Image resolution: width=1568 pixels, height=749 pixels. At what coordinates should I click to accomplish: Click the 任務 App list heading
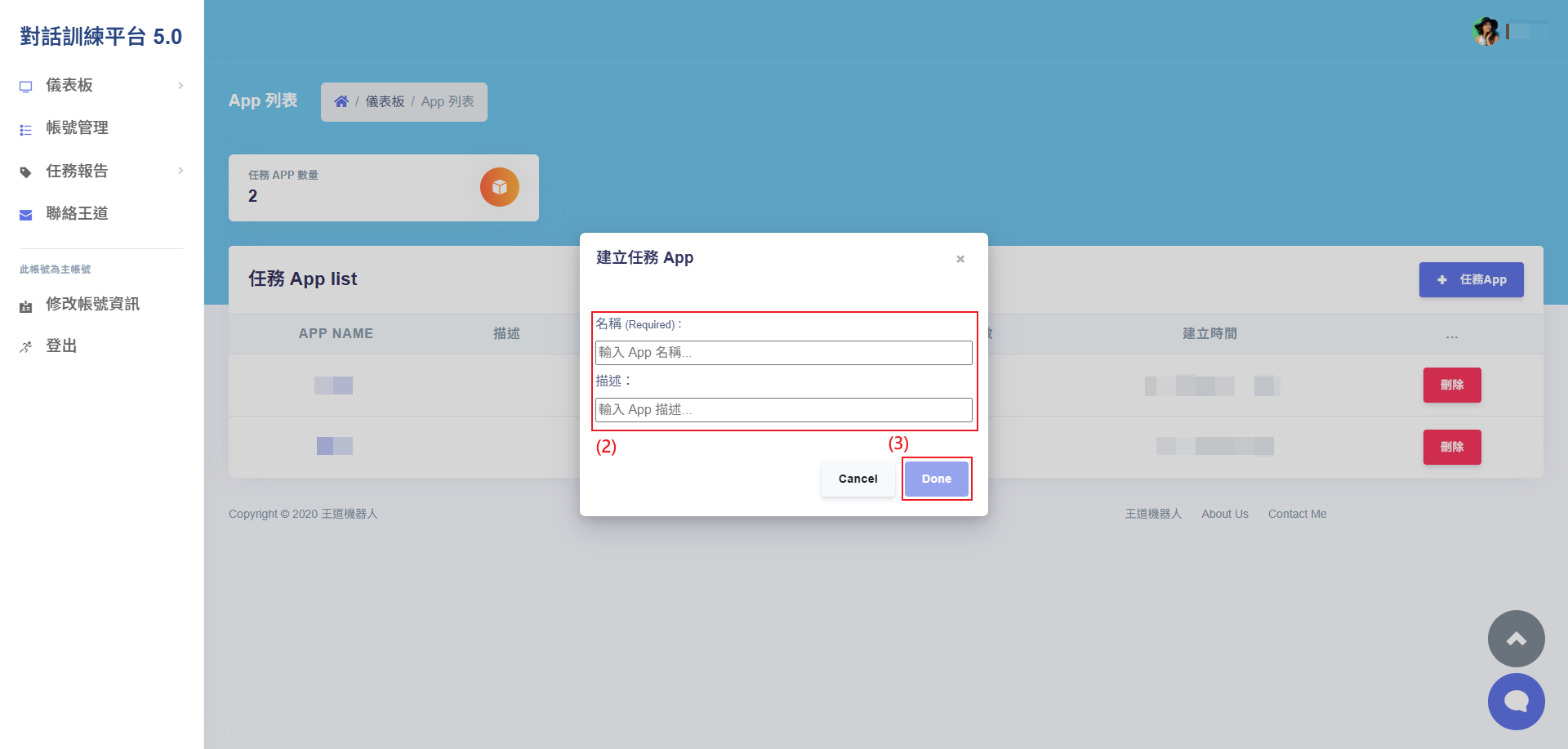point(303,279)
